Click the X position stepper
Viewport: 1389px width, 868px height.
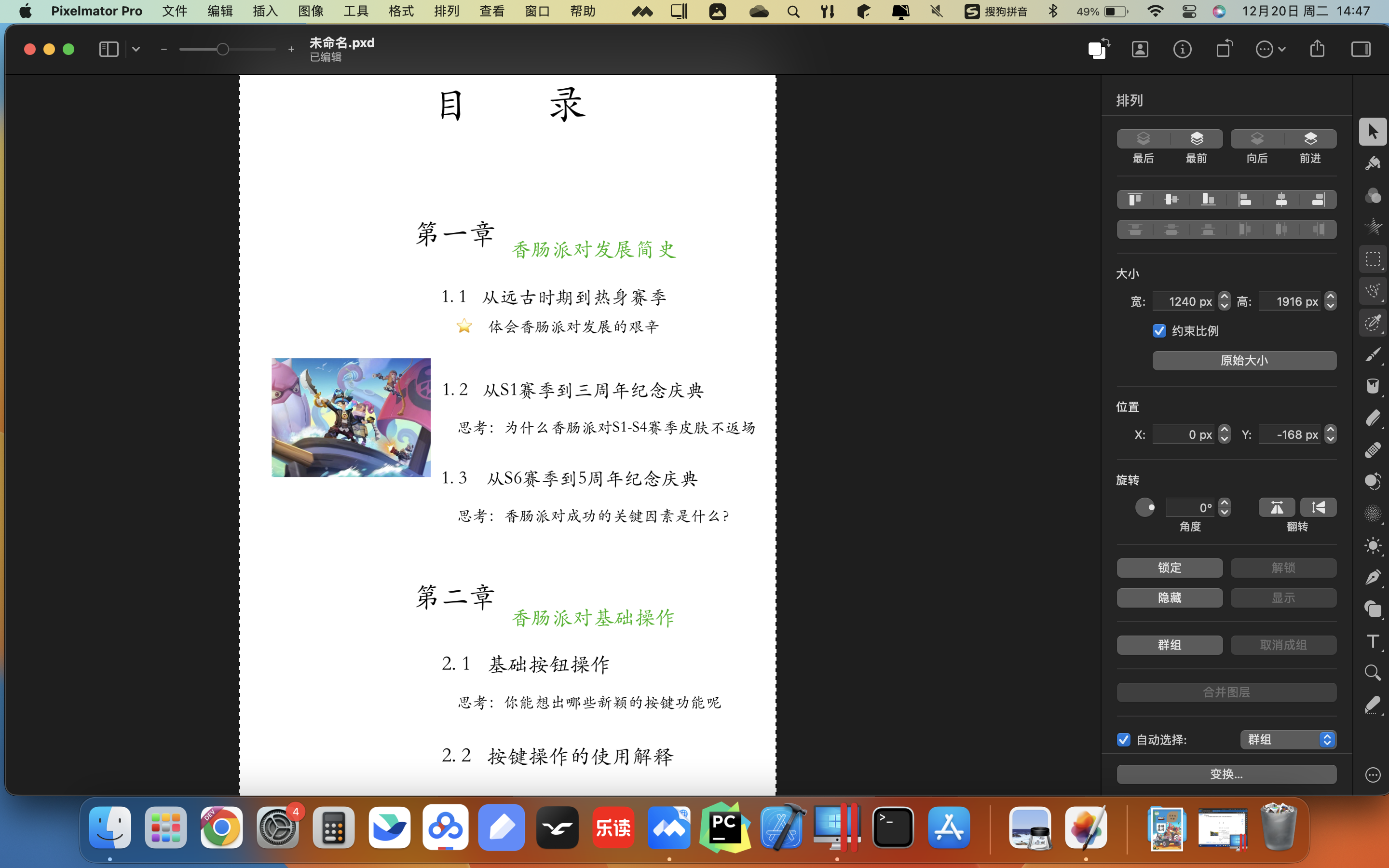[1224, 434]
